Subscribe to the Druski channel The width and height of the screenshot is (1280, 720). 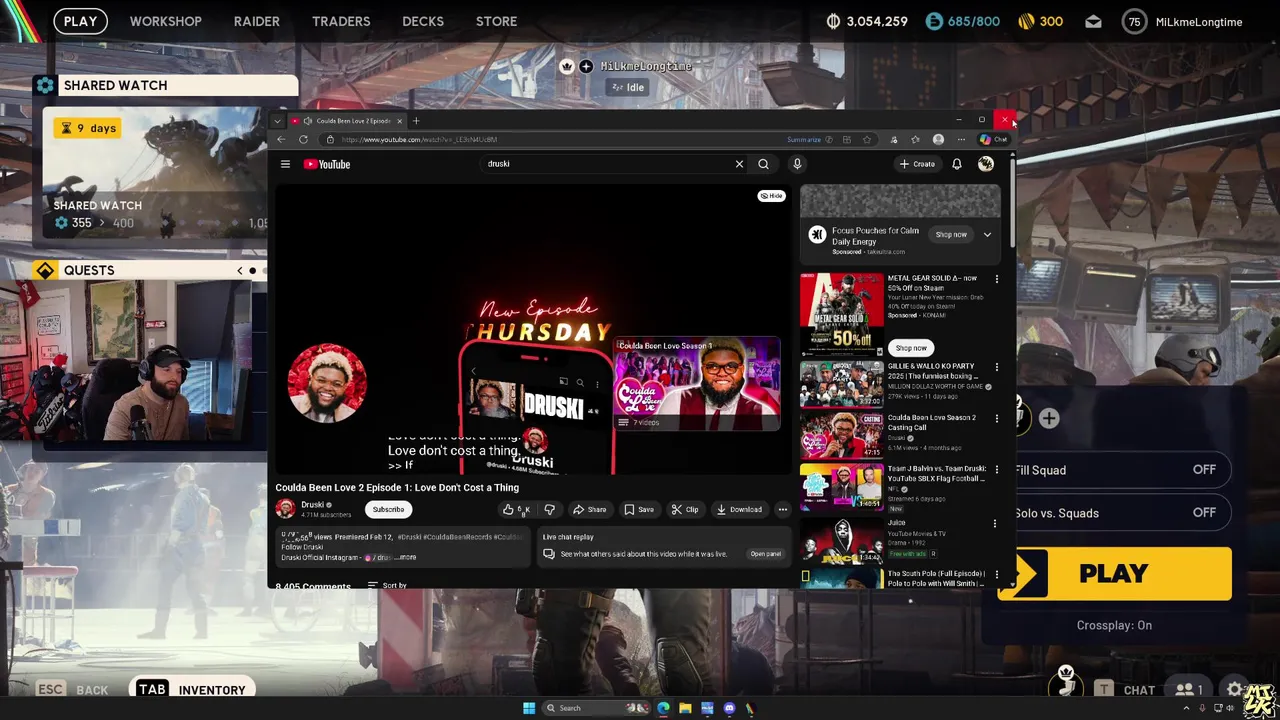click(388, 510)
